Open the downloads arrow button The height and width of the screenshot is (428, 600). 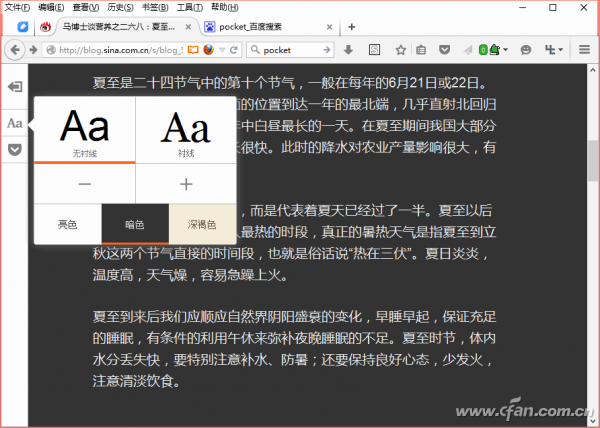click(348, 50)
